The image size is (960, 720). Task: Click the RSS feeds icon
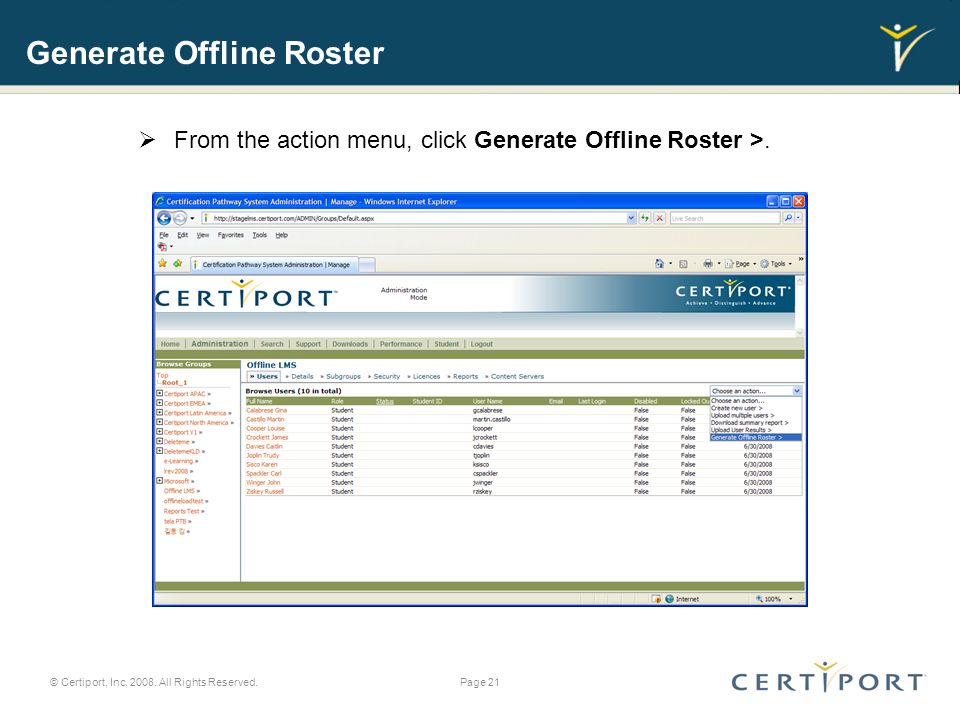[683, 264]
